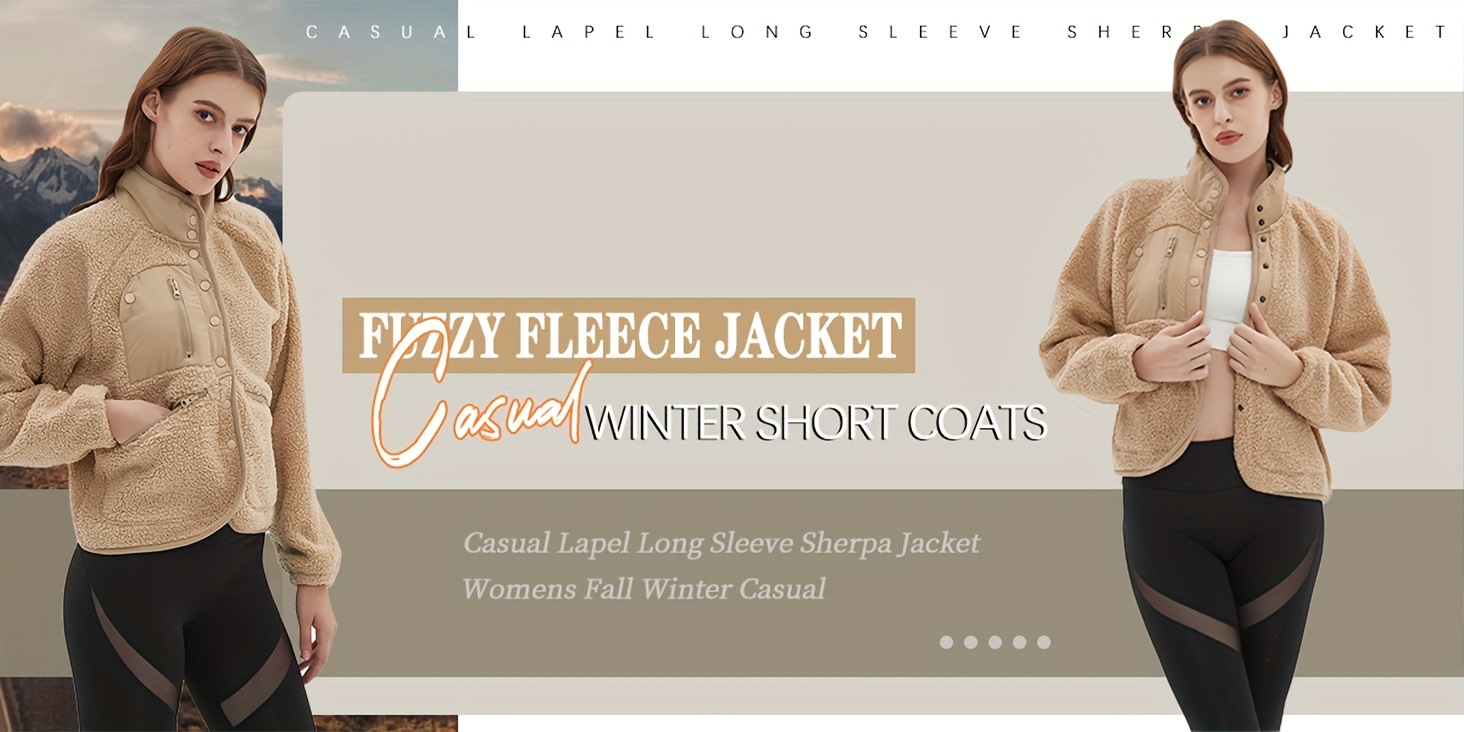Click the Womens Fall Winter Casual text

pyautogui.click(x=644, y=588)
